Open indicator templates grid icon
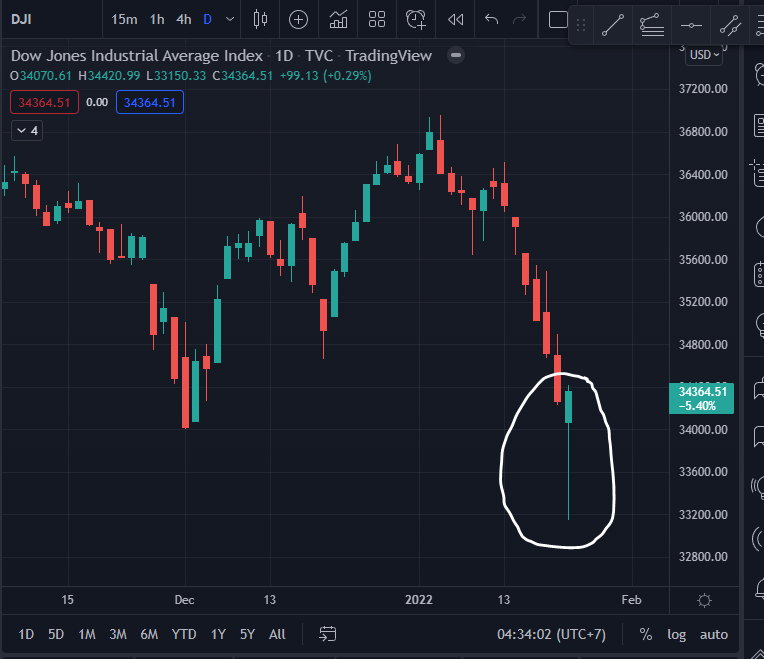 point(377,19)
